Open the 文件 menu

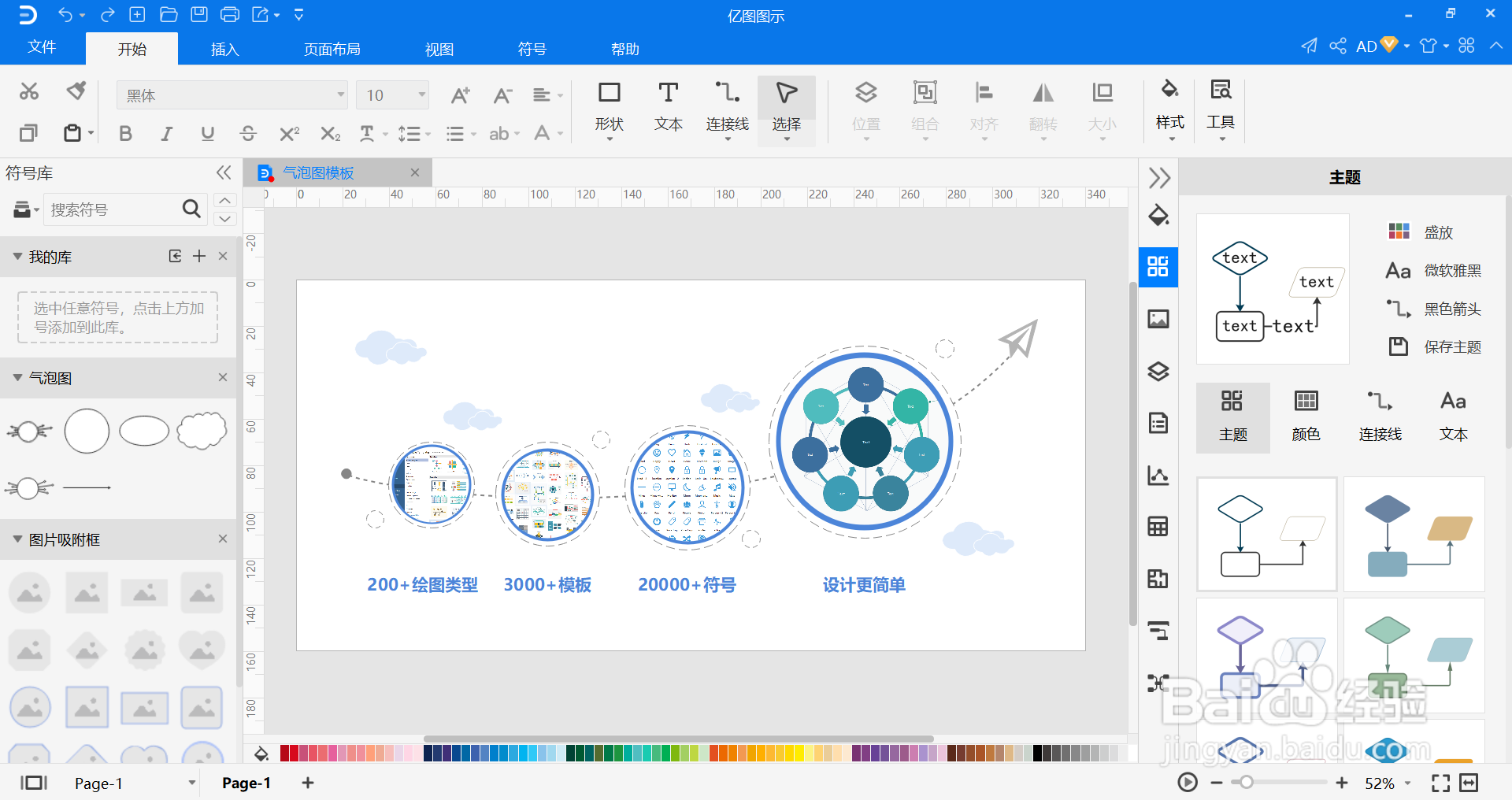click(42, 47)
